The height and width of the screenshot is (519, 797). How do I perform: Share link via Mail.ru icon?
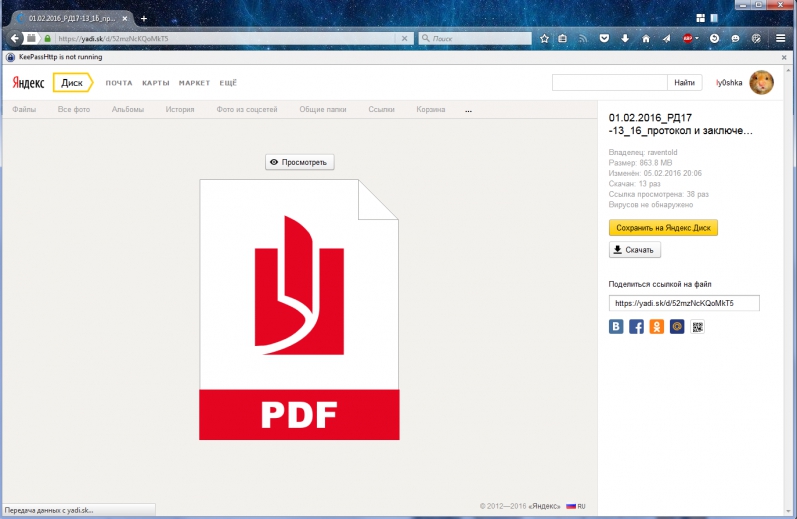pyautogui.click(x=677, y=326)
